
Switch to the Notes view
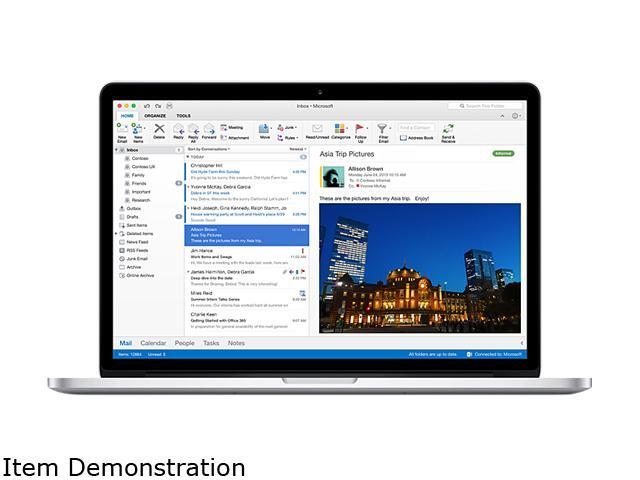point(236,343)
